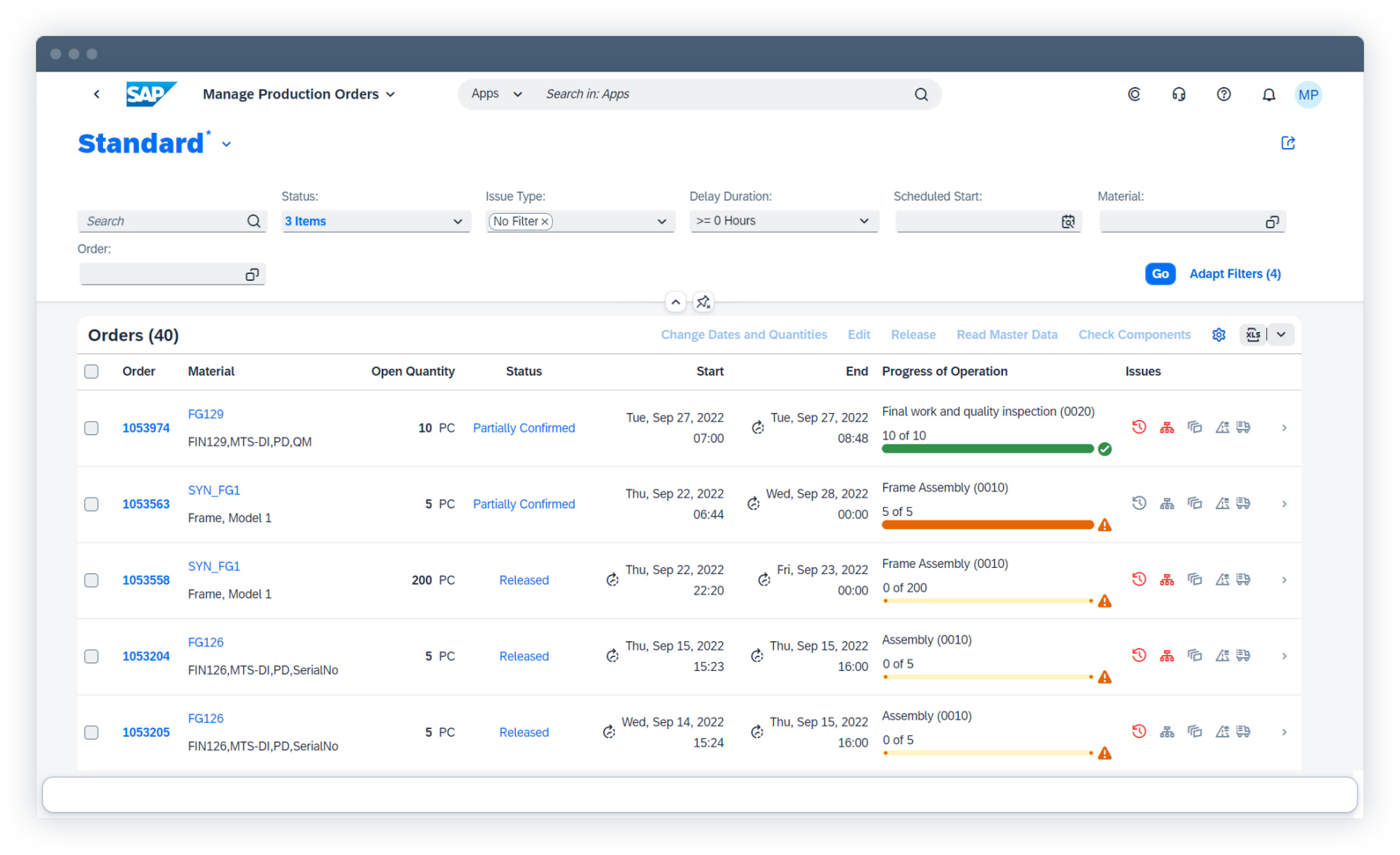Click the pin filter bar icon

[x=703, y=302]
